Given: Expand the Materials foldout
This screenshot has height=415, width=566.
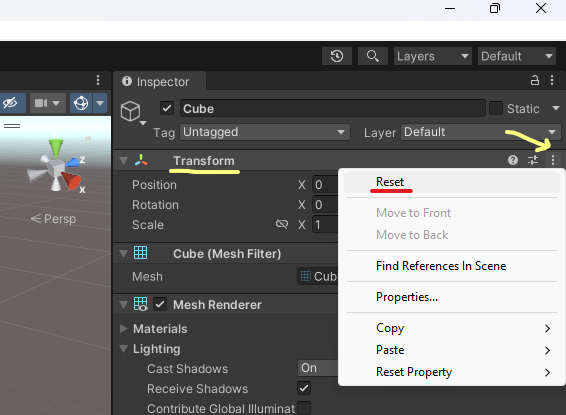Looking at the screenshot, I should pyautogui.click(x=123, y=328).
